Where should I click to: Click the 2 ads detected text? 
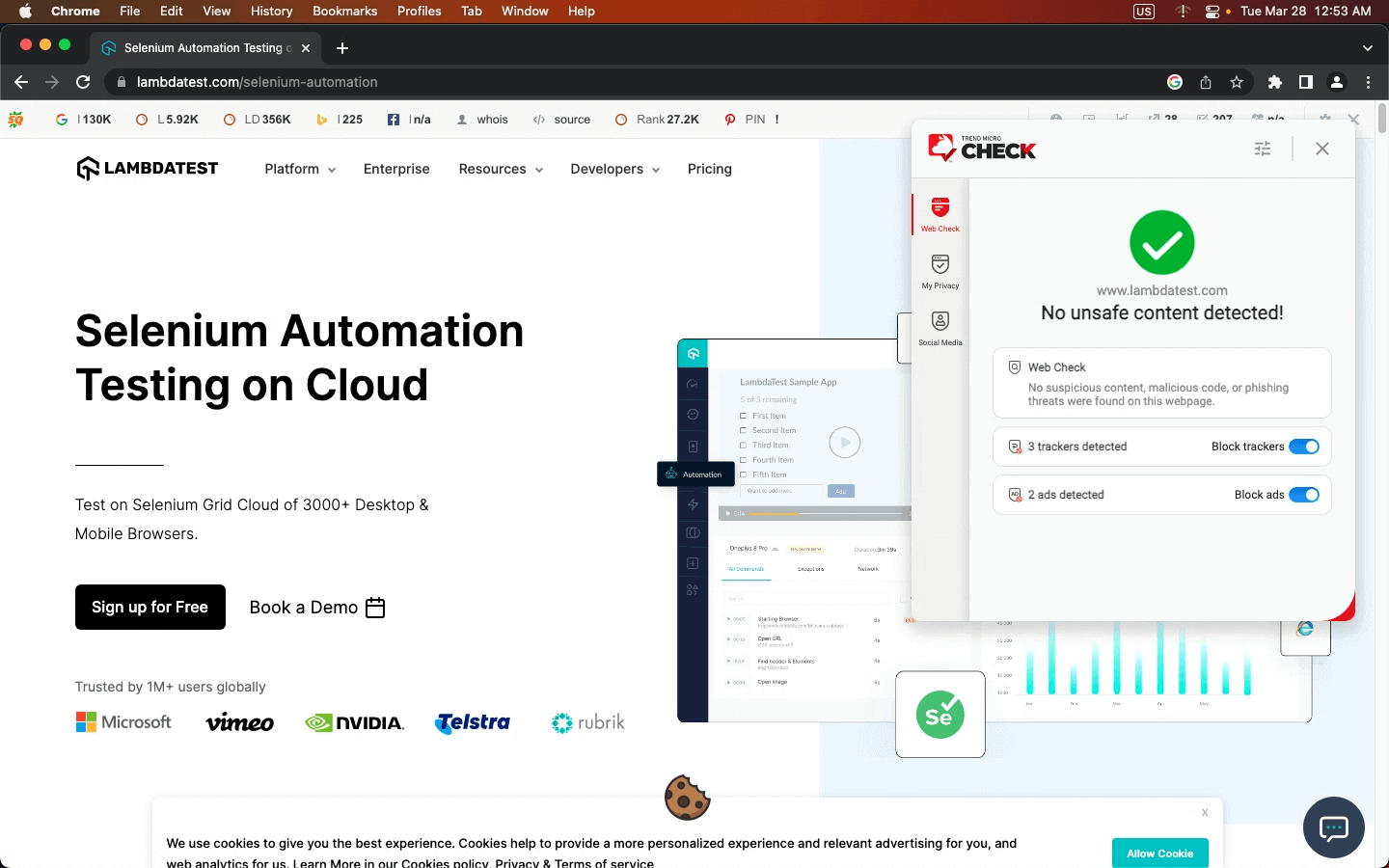(x=1065, y=495)
